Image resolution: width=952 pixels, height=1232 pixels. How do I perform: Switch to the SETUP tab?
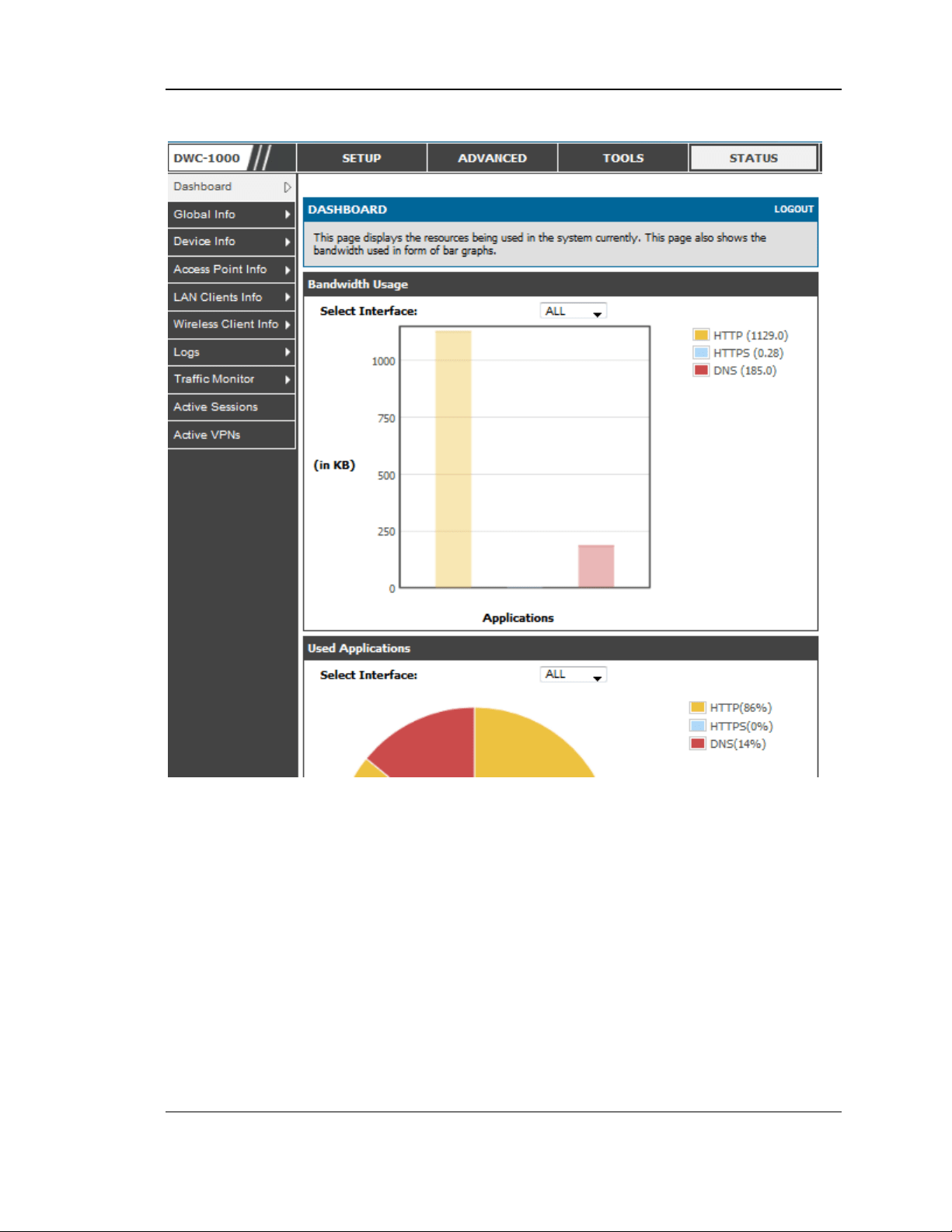coord(362,158)
